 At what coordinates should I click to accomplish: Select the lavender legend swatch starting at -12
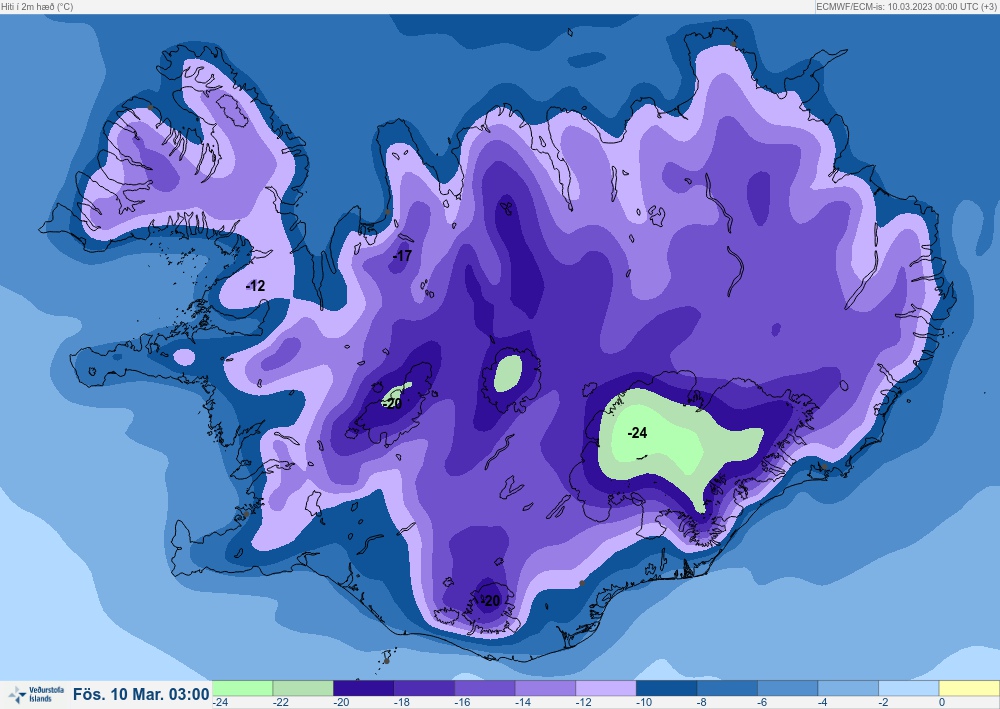pyautogui.click(x=606, y=688)
